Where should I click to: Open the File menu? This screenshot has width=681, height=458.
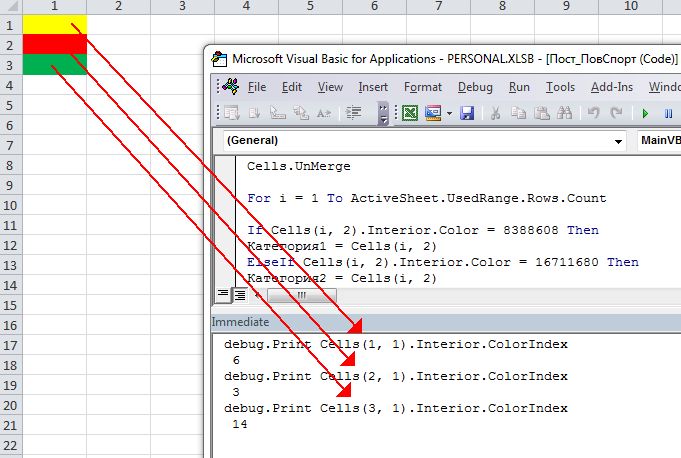coord(257,87)
